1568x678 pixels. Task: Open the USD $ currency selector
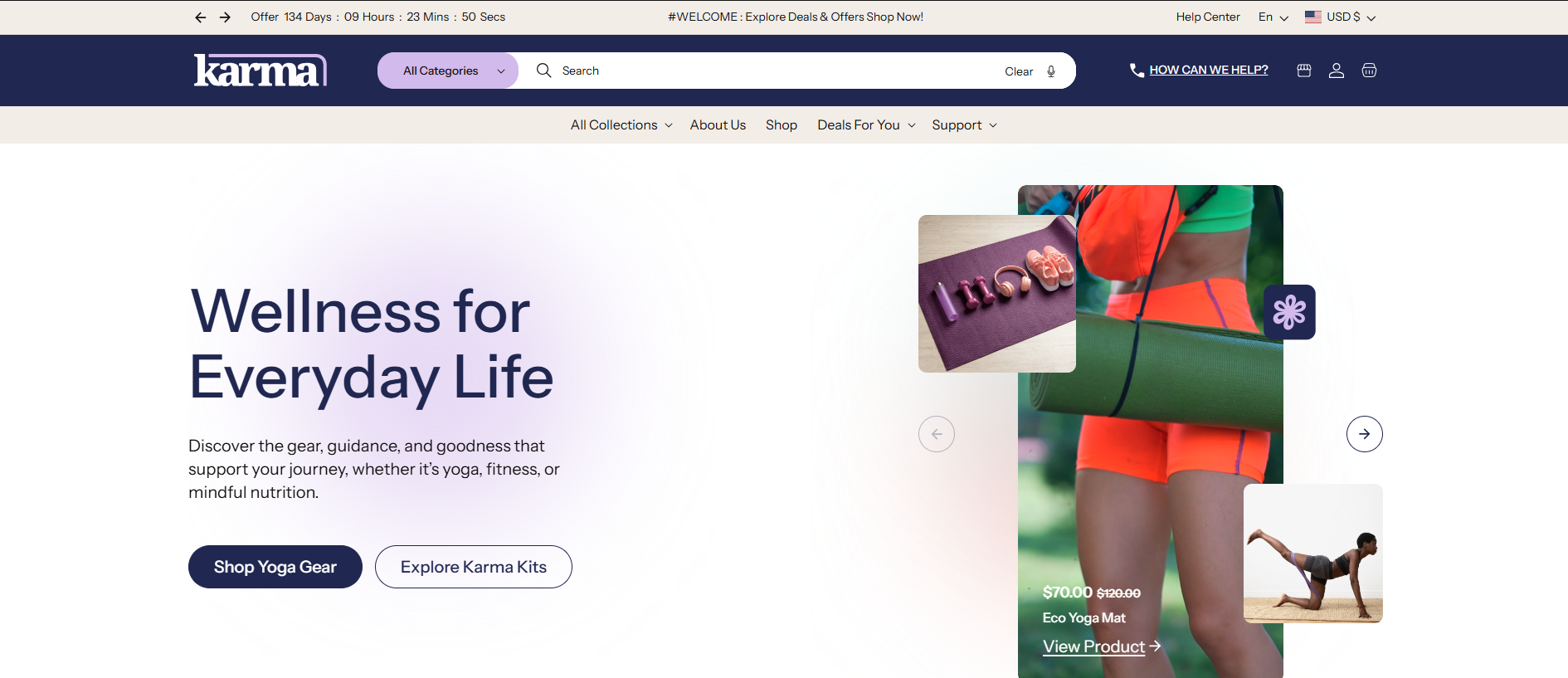point(1340,17)
